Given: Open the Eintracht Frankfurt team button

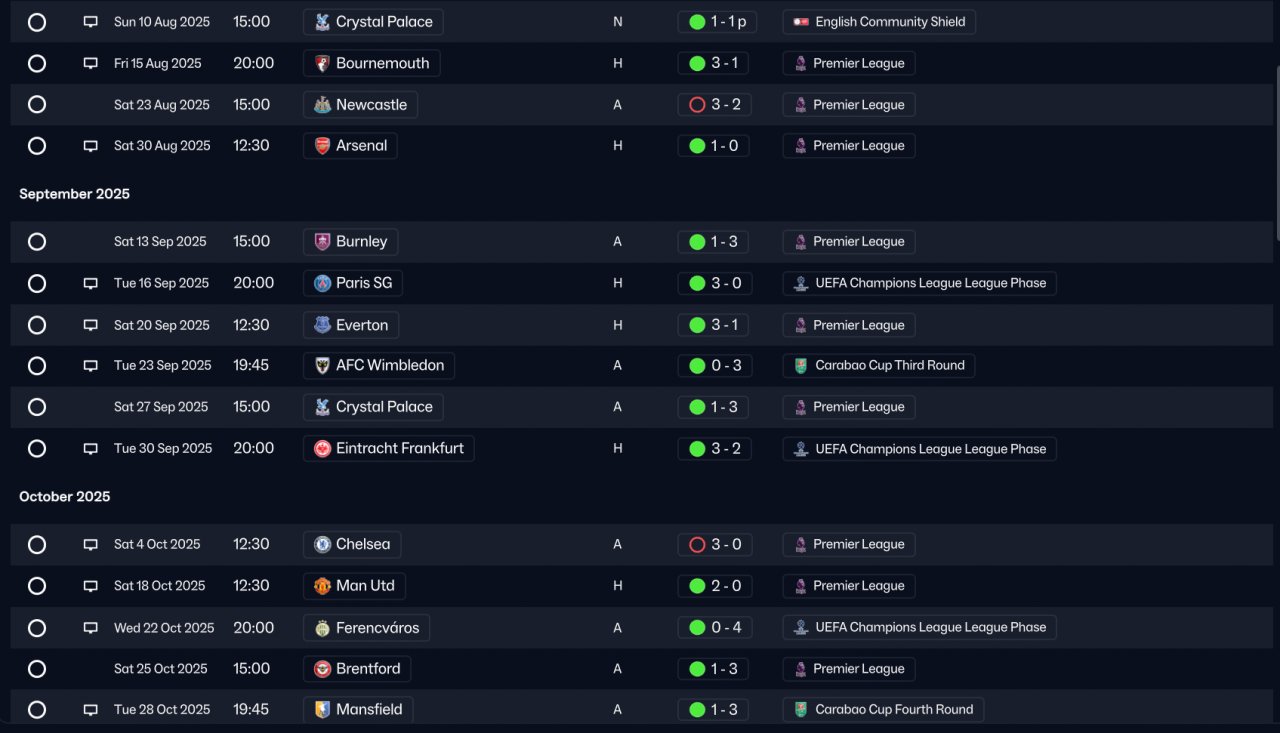Looking at the screenshot, I should [x=388, y=449].
